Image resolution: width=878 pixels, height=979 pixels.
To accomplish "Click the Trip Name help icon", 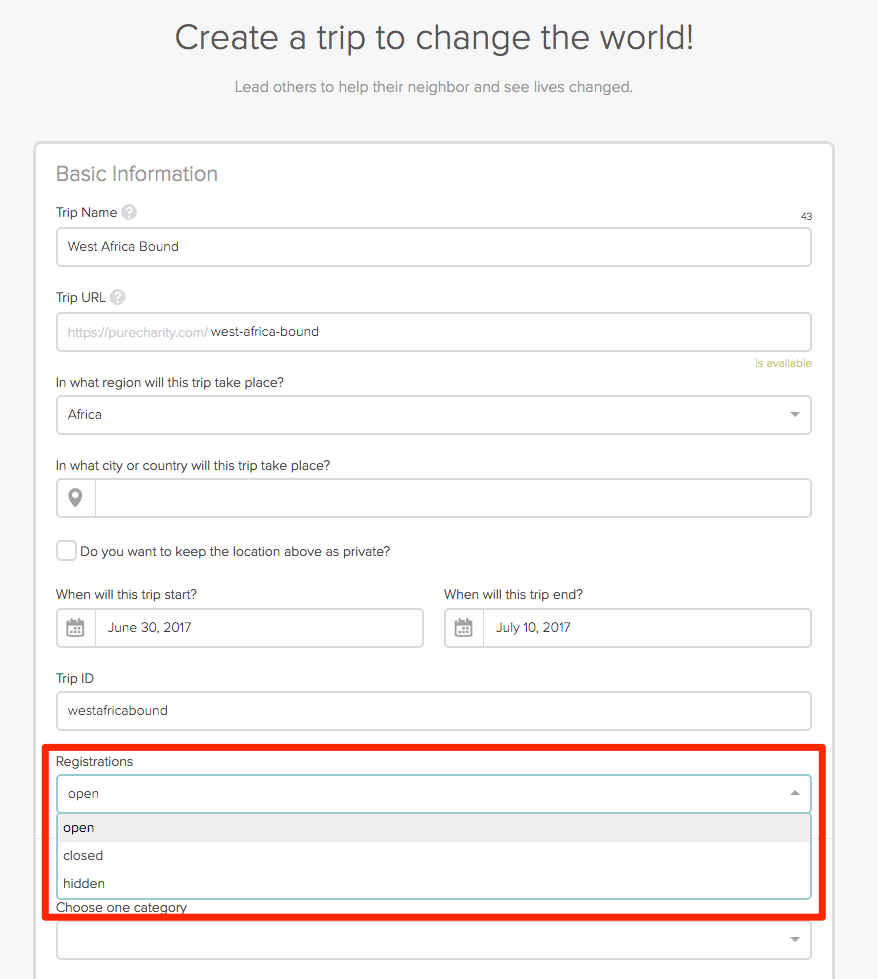I will coord(129,212).
